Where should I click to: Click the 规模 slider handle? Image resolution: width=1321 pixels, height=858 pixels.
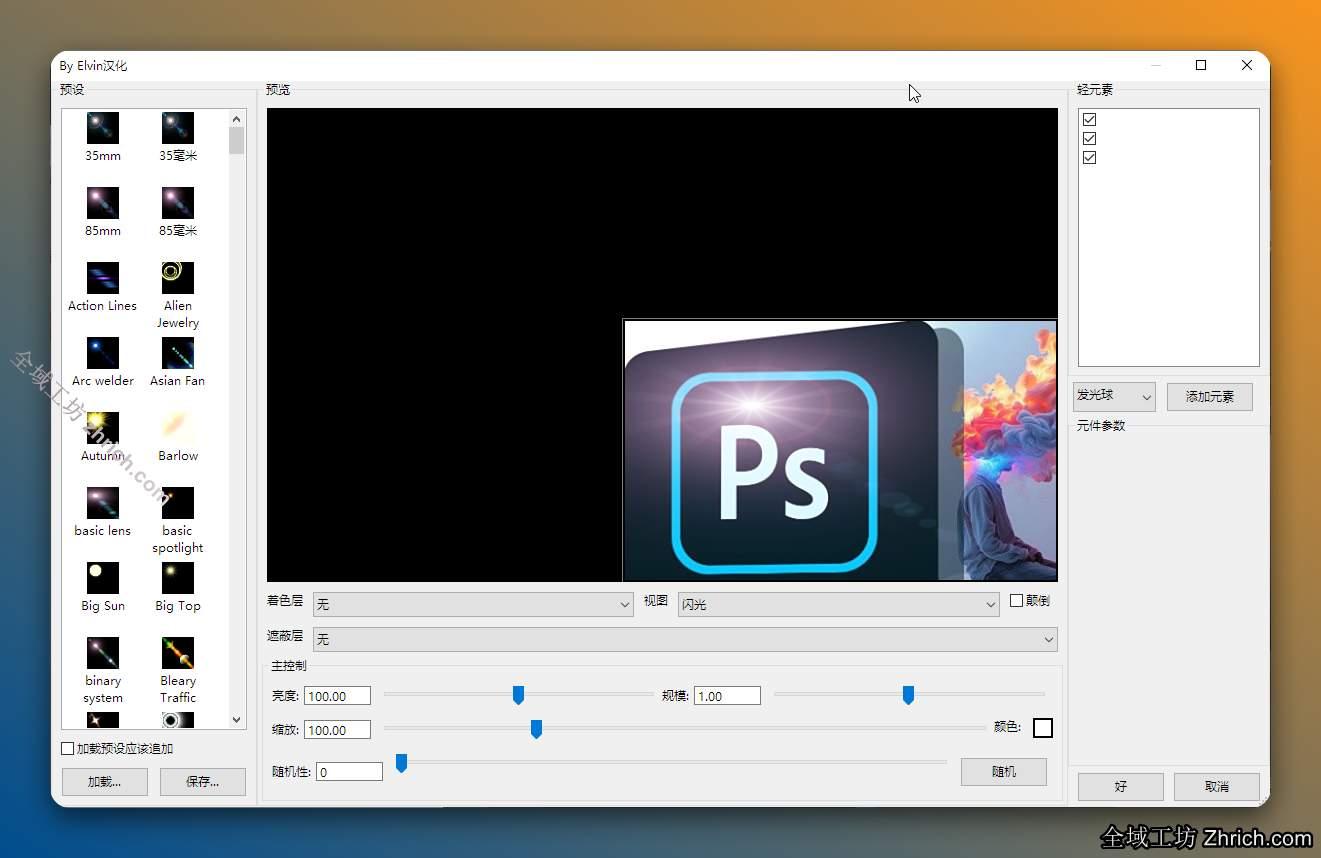click(908, 695)
